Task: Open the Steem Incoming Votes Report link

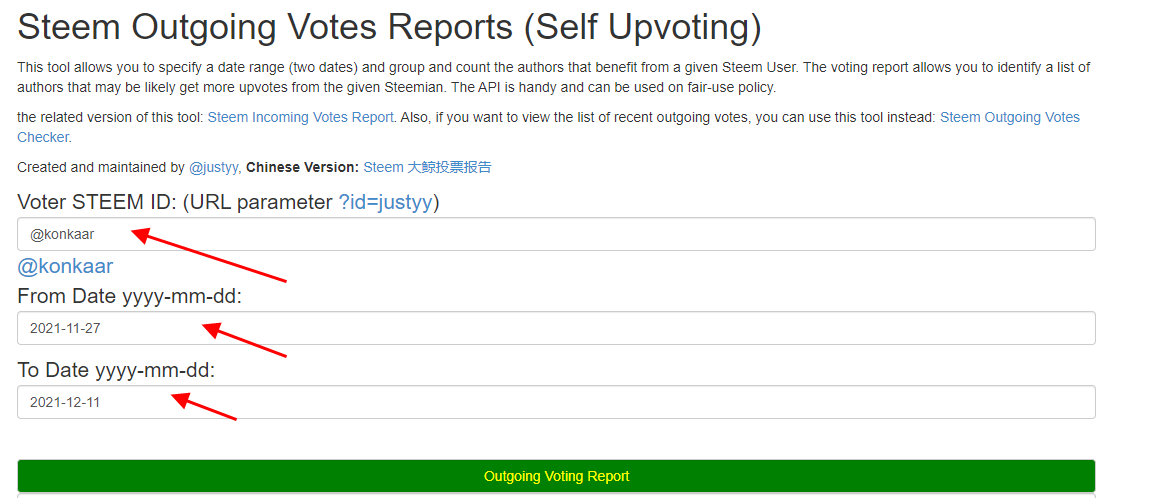Action: pos(300,117)
